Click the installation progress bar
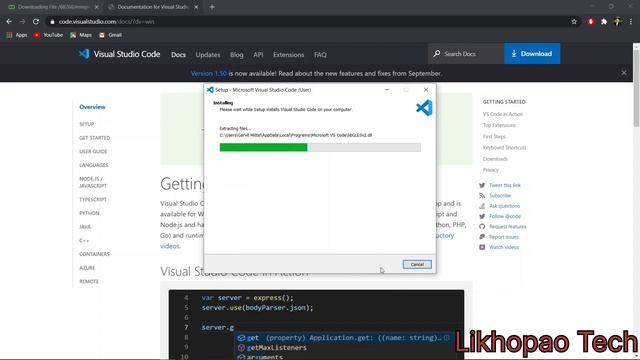The width and height of the screenshot is (640, 360). (x=320, y=147)
